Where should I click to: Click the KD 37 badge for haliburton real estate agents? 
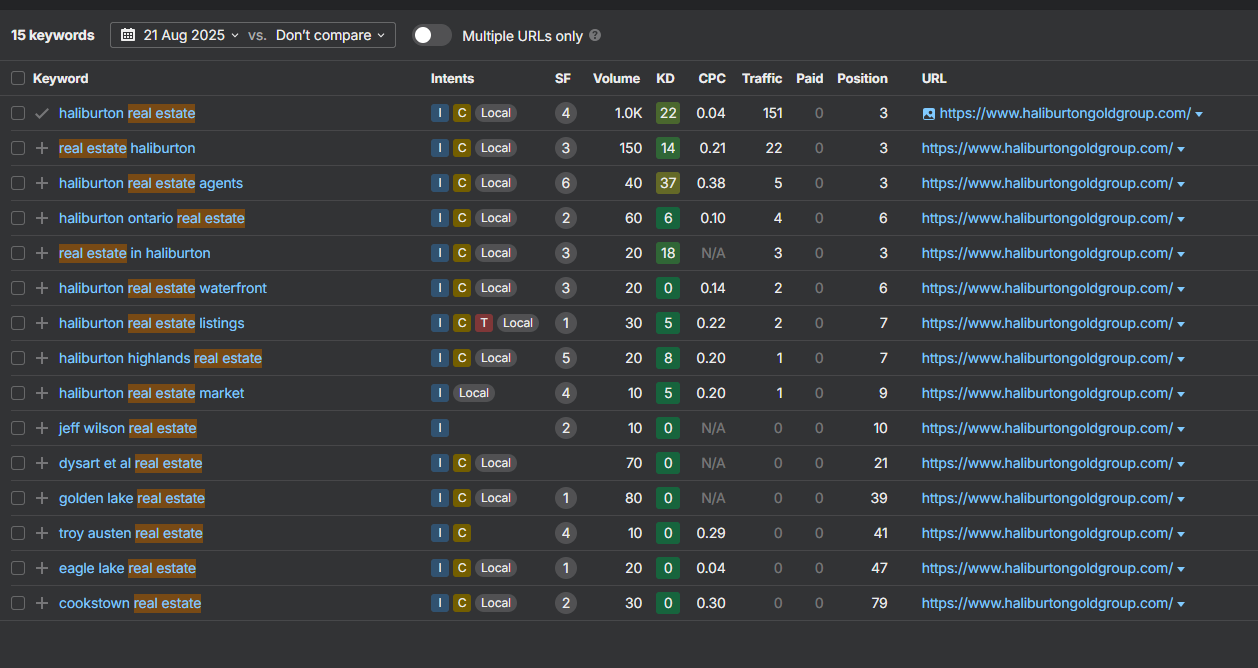tap(668, 183)
